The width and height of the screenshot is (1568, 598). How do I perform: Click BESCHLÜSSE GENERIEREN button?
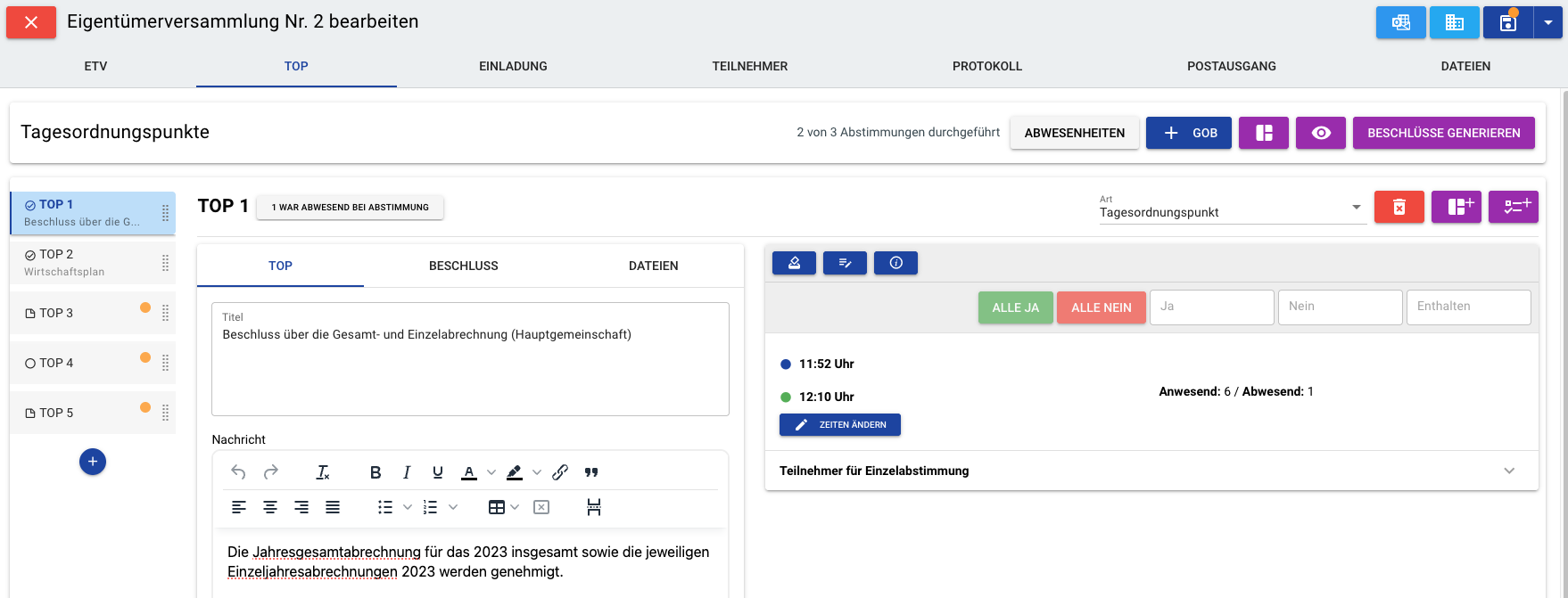point(1444,133)
